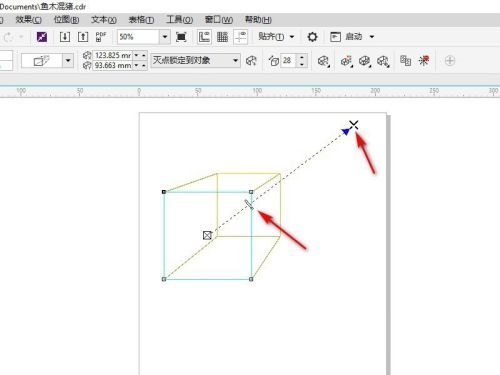The image size is (500, 375).
Task: Click the blue arrowhead on vector line
Action: pos(346,131)
